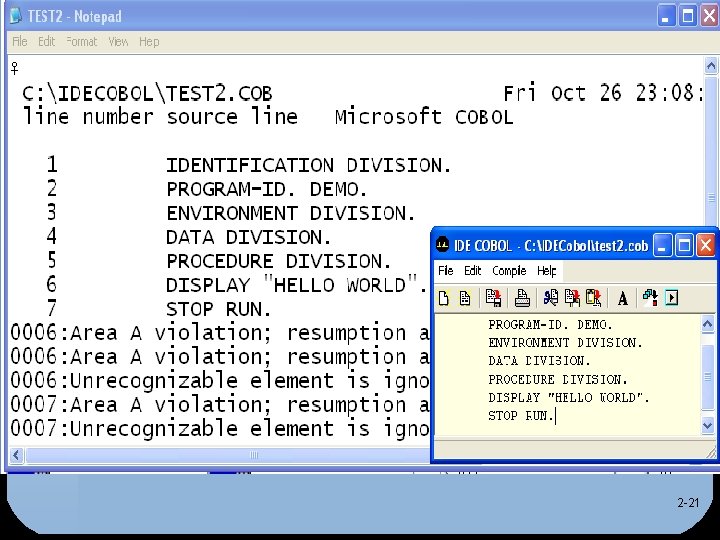720x540 pixels.
Task: Click 'PROGRAM-ID. DEMO.' in IDE COBOL editor
Action: point(550,325)
